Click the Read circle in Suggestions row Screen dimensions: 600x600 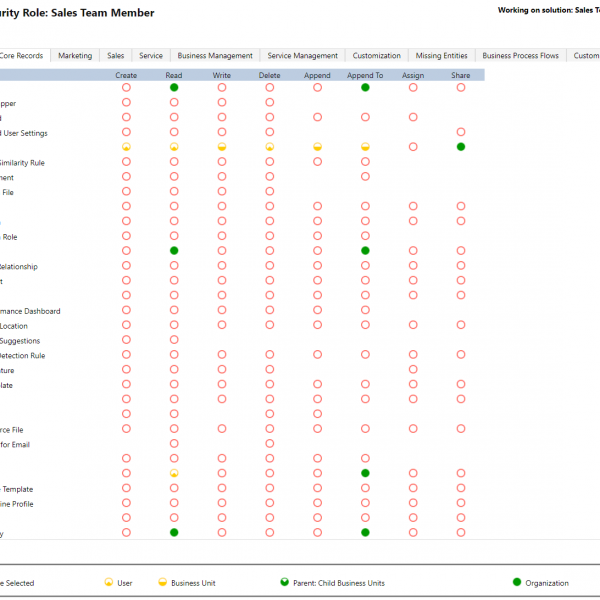pyautogui.click(x=174, y=340)
